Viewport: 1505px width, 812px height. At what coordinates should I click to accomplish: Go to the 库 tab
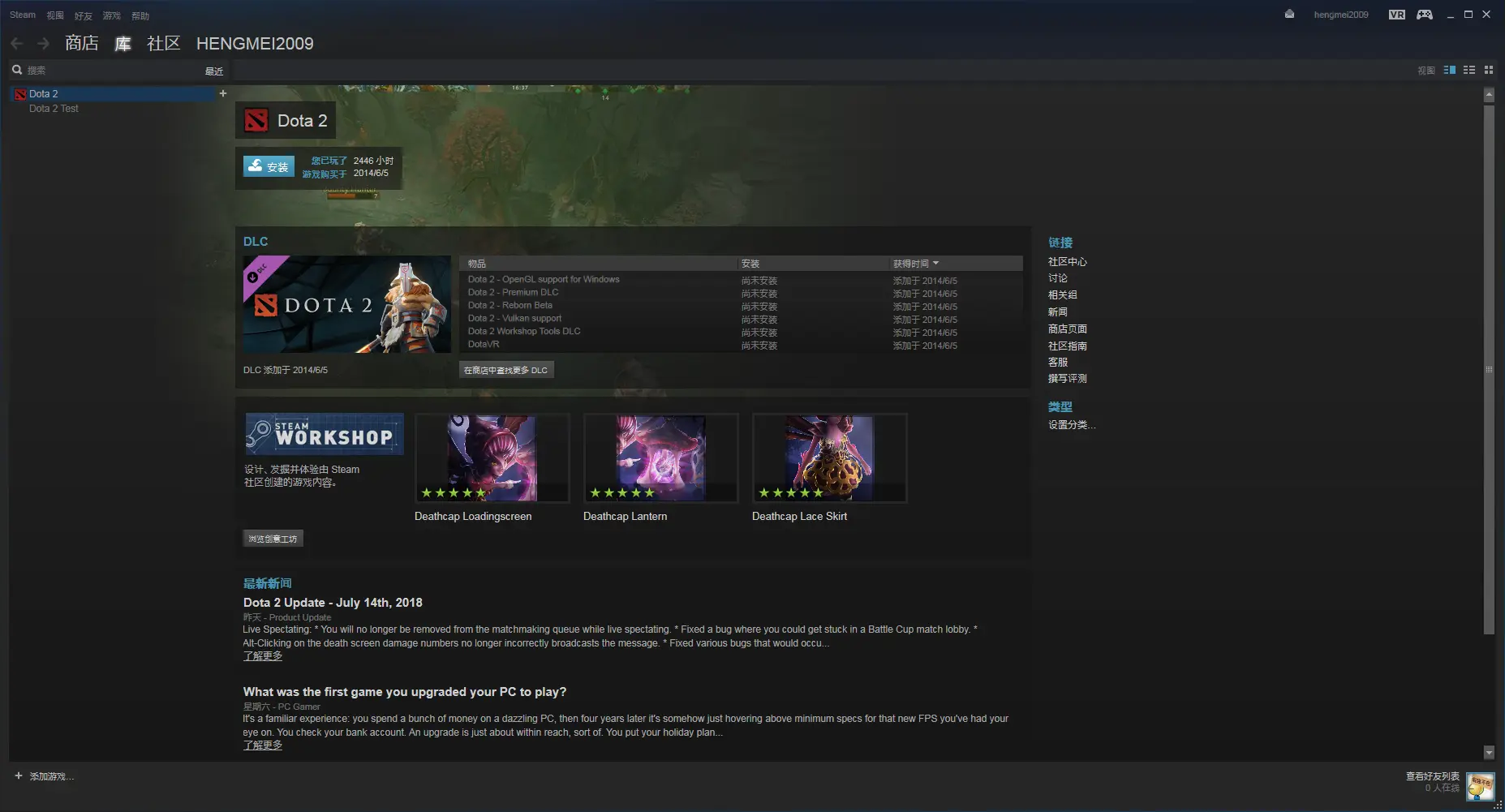[123, 43]
